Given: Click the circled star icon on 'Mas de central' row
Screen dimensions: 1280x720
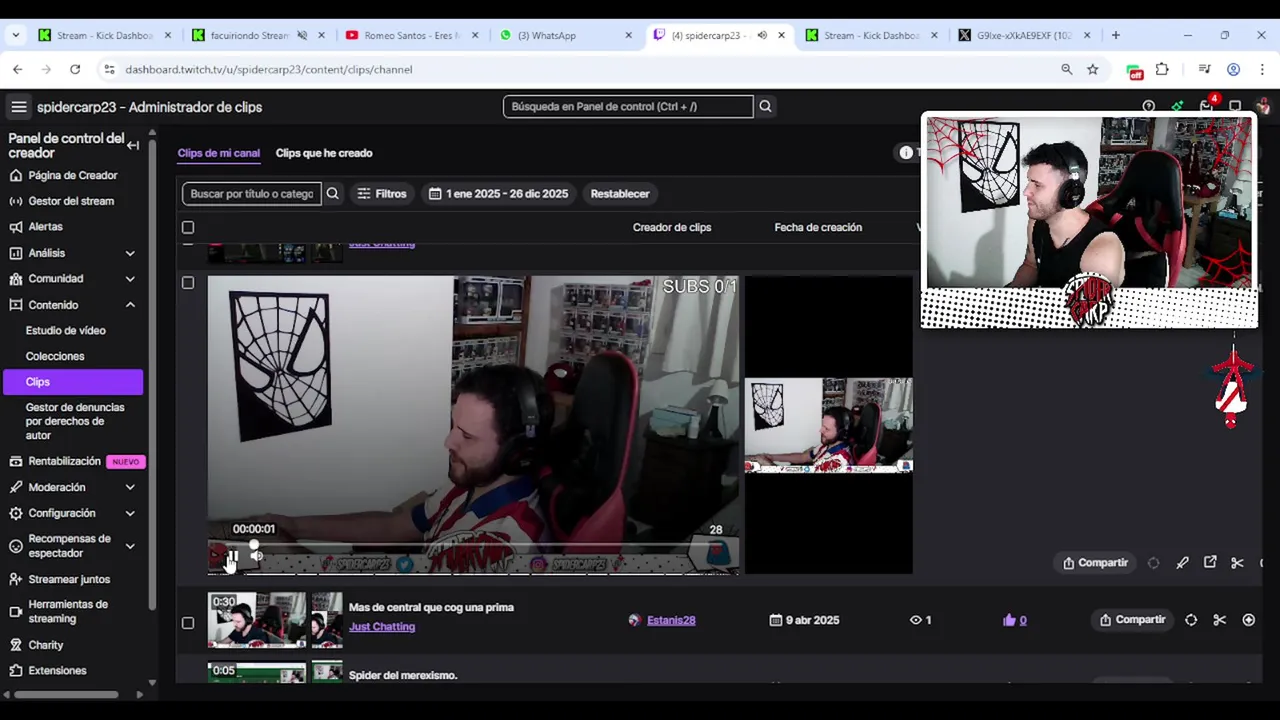Looking at the screenshot, I should (1248, 620).
